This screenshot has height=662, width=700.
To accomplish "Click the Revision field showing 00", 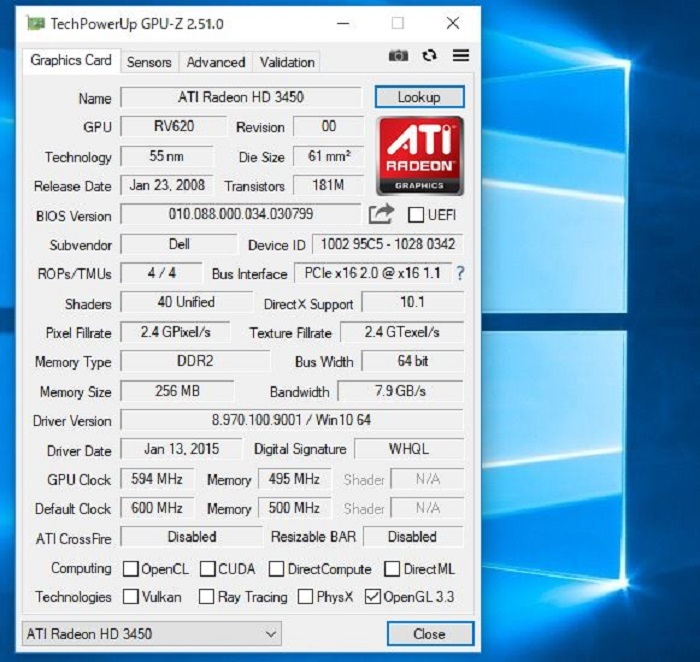I will [x=329, y=126].
